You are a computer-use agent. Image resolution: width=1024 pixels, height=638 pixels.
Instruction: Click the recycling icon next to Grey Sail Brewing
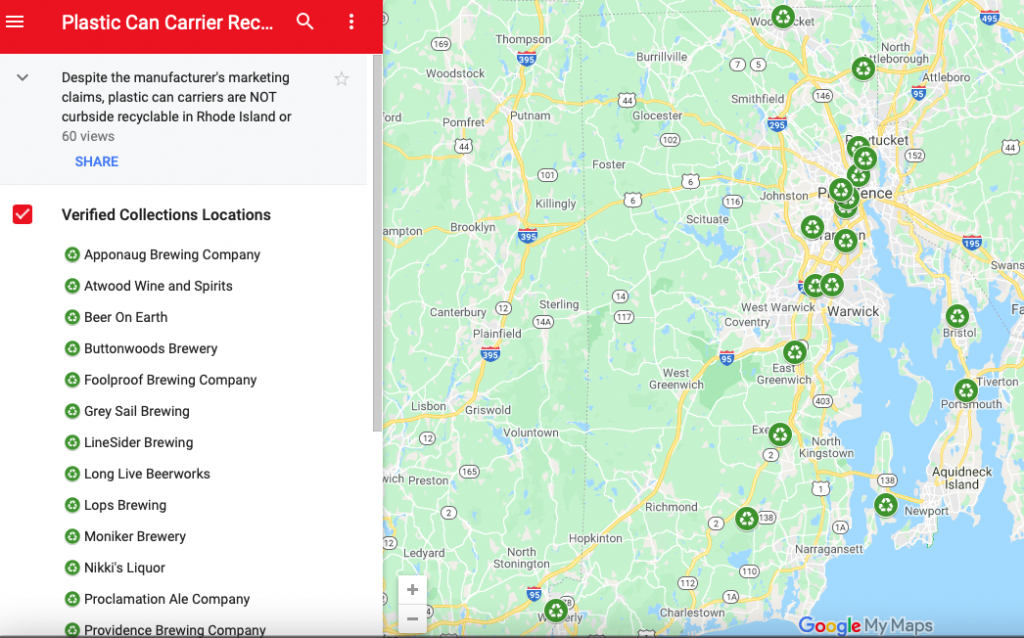(x=71, y=411)
